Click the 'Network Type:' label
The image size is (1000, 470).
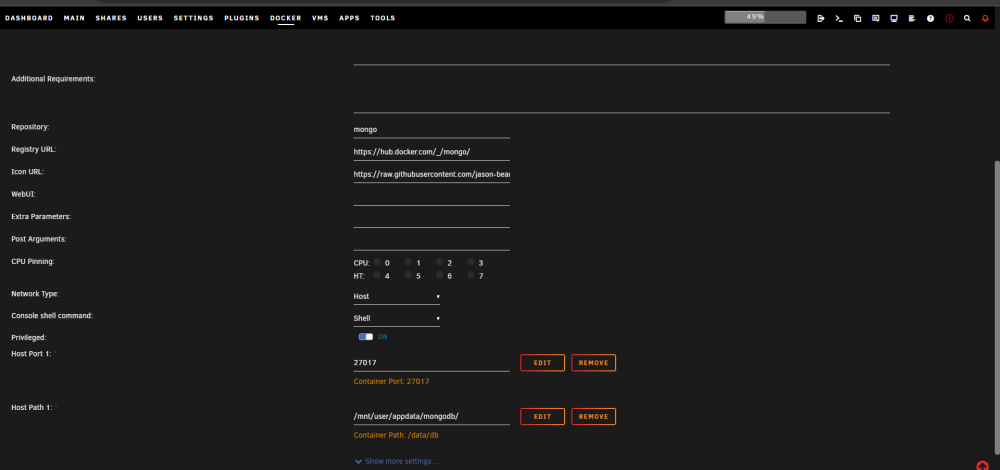coord(35,294)
